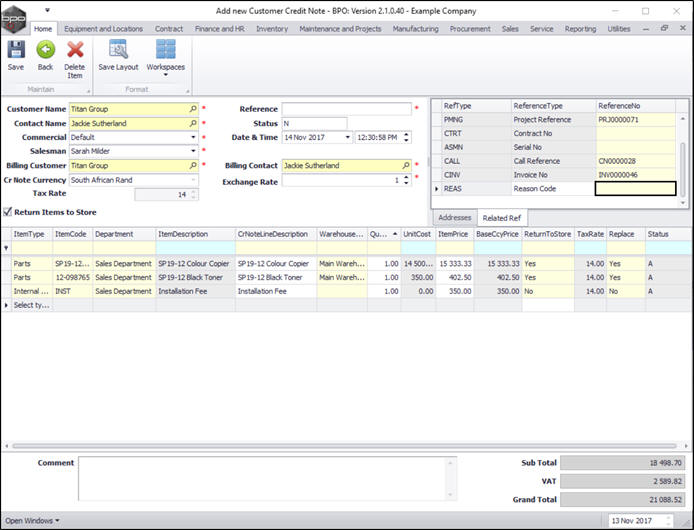Viewport: 694px width, 530px height.
Task: Sort by the ItemPrice column header
Action: coord(454,234)
